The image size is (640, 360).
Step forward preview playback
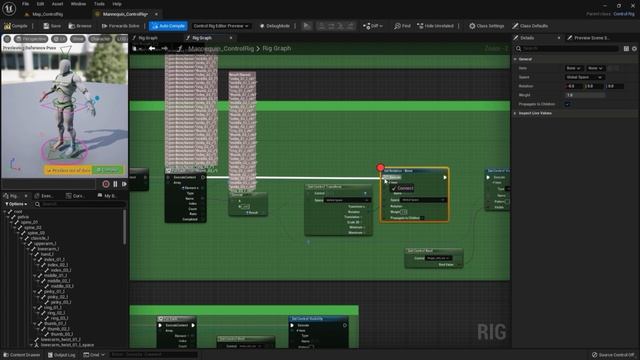click(x=124, y=184)
